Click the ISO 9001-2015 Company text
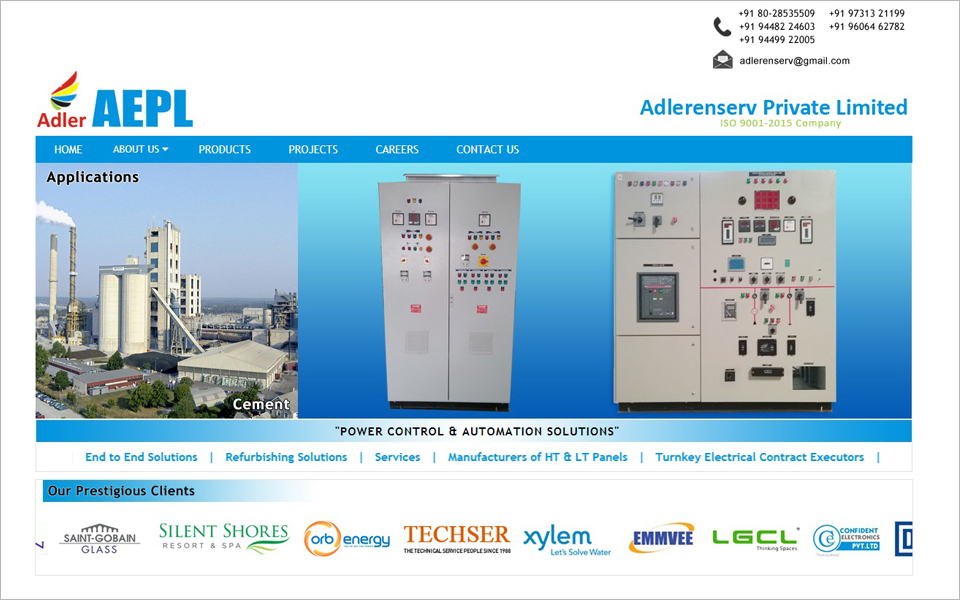 tap(780, 123)
